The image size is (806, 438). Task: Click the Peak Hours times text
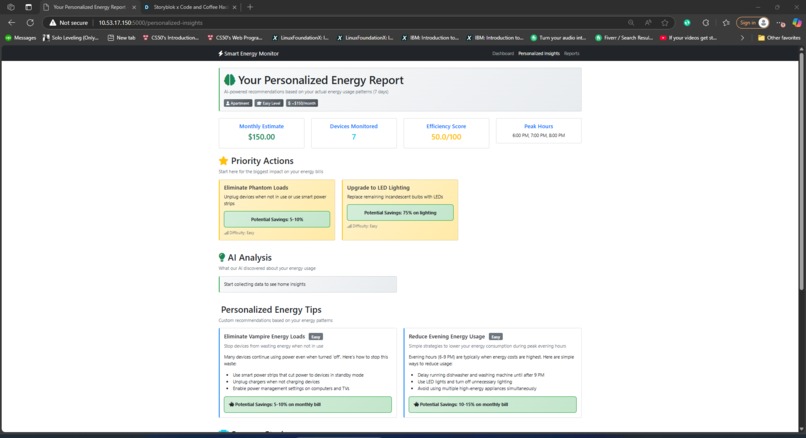539,136
